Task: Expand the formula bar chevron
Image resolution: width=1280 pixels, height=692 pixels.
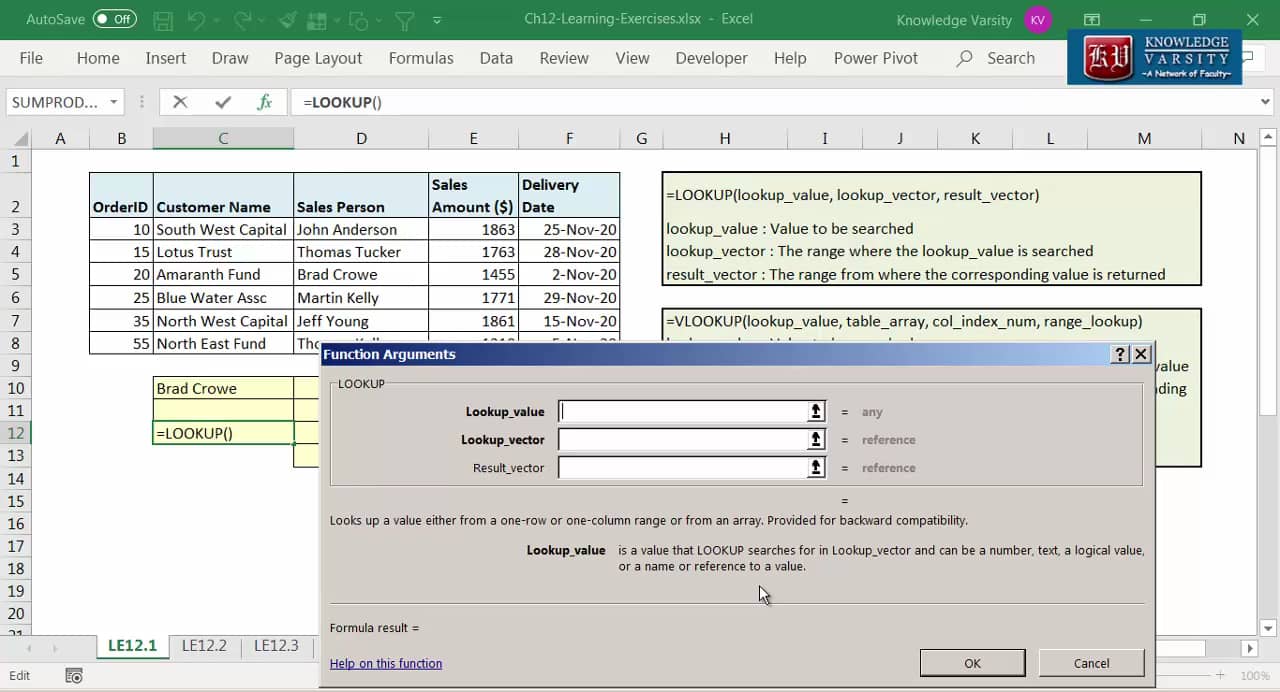Action: [1265, 102]
